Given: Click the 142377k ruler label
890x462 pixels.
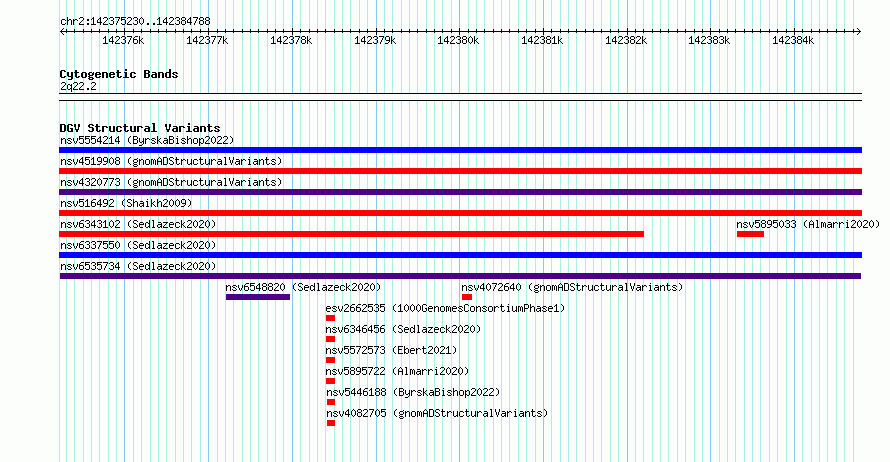Looking at the screenshot, I should tap(207, 40).
